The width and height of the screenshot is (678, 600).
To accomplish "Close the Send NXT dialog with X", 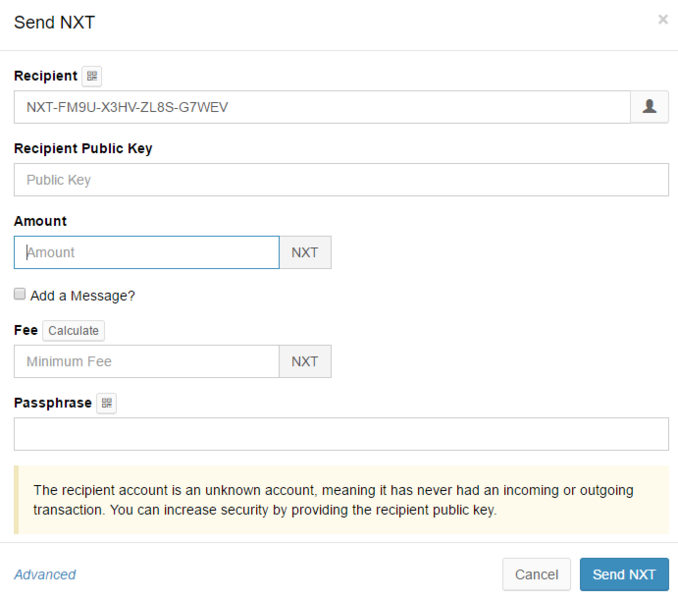I will [x=662, y=19].
